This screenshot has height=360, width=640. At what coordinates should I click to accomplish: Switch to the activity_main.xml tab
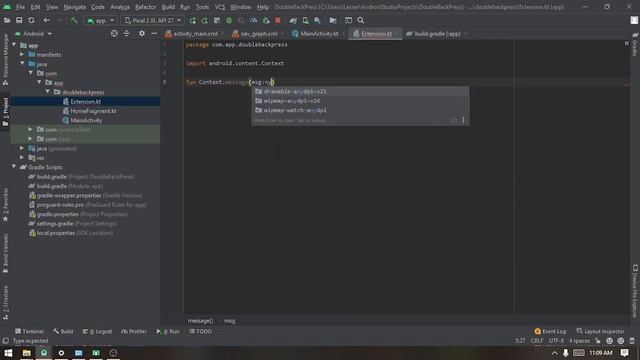[x=194, y=34]
